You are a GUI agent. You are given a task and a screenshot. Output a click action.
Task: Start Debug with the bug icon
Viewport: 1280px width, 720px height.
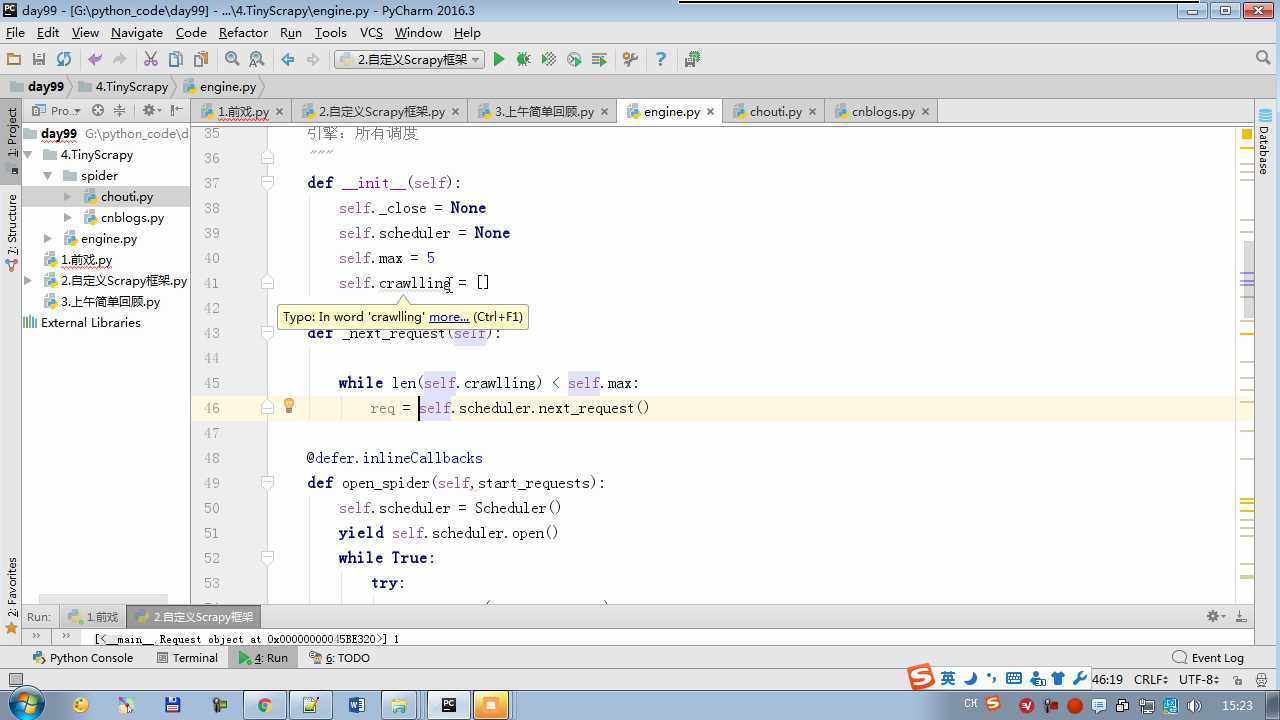[x=523, y=60]
